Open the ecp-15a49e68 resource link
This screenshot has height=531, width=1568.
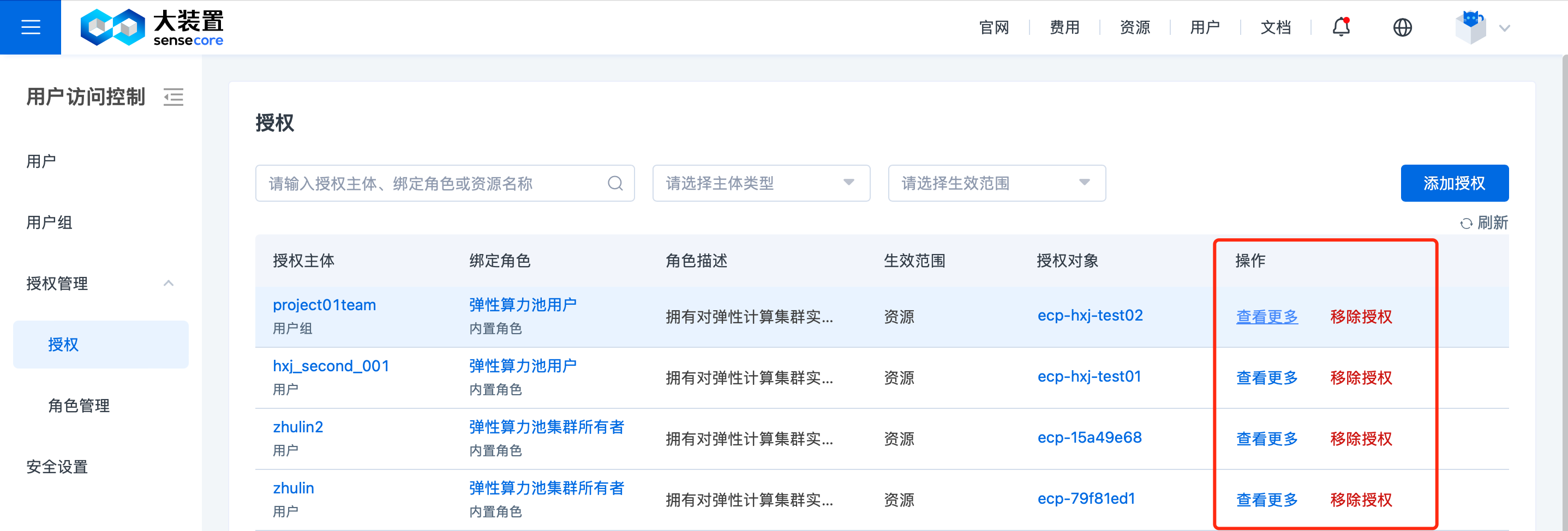(x=1090, y=437)
